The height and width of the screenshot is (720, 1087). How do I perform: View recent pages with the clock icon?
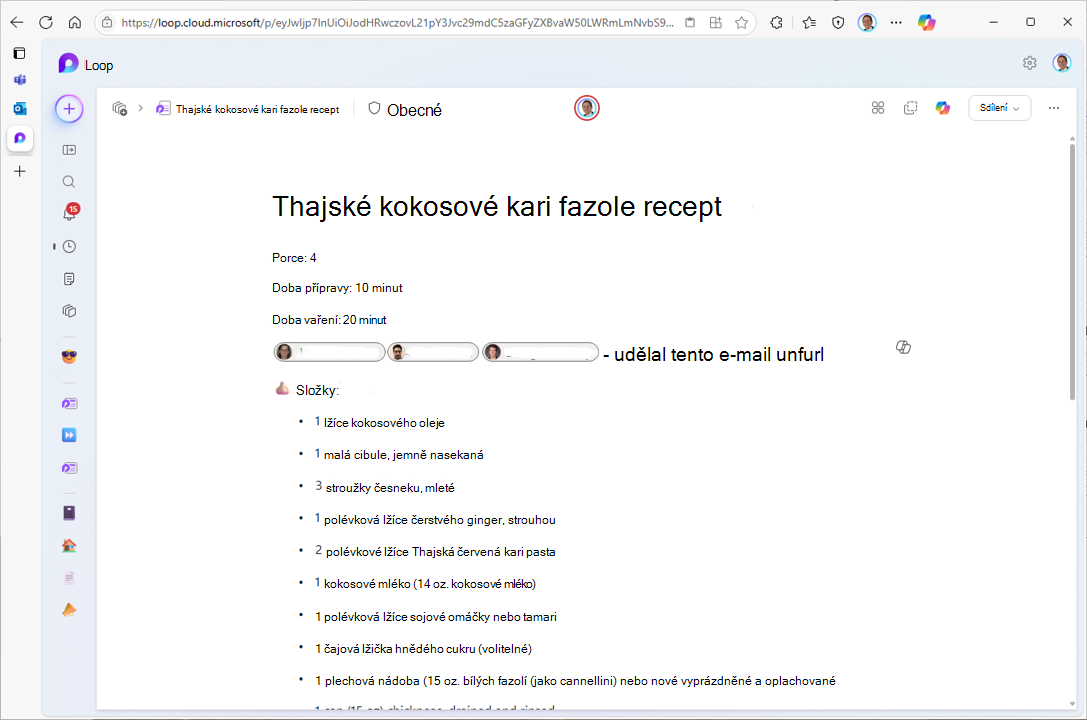(68, 245)
